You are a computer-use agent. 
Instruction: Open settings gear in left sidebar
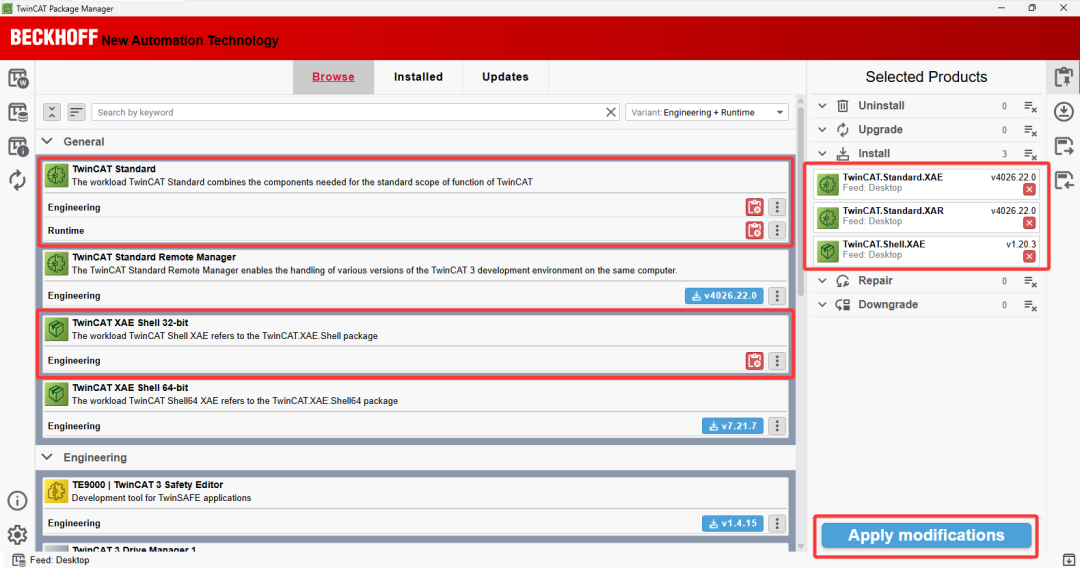(17, 534)
